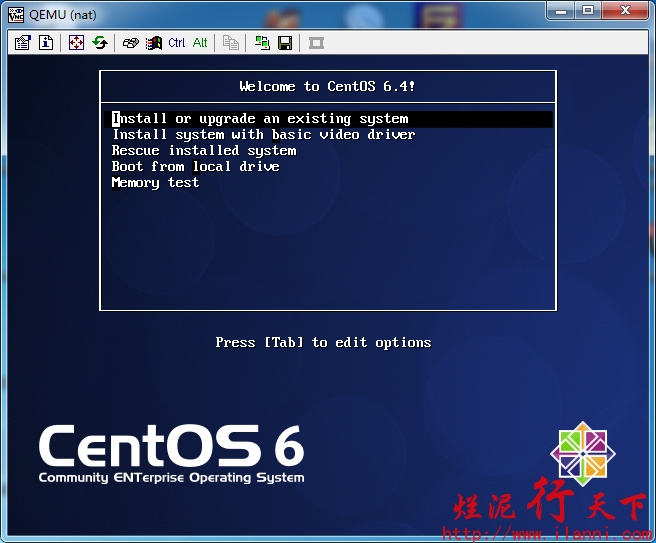Toggle the Ctrl key button
This screenshot has height=543, width=656.
click(177, 43)
